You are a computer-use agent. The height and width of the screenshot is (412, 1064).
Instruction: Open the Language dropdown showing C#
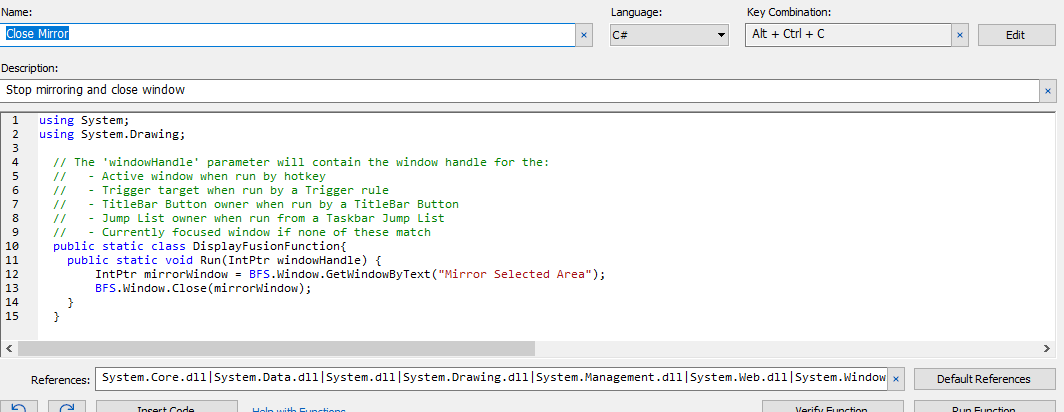669,35
